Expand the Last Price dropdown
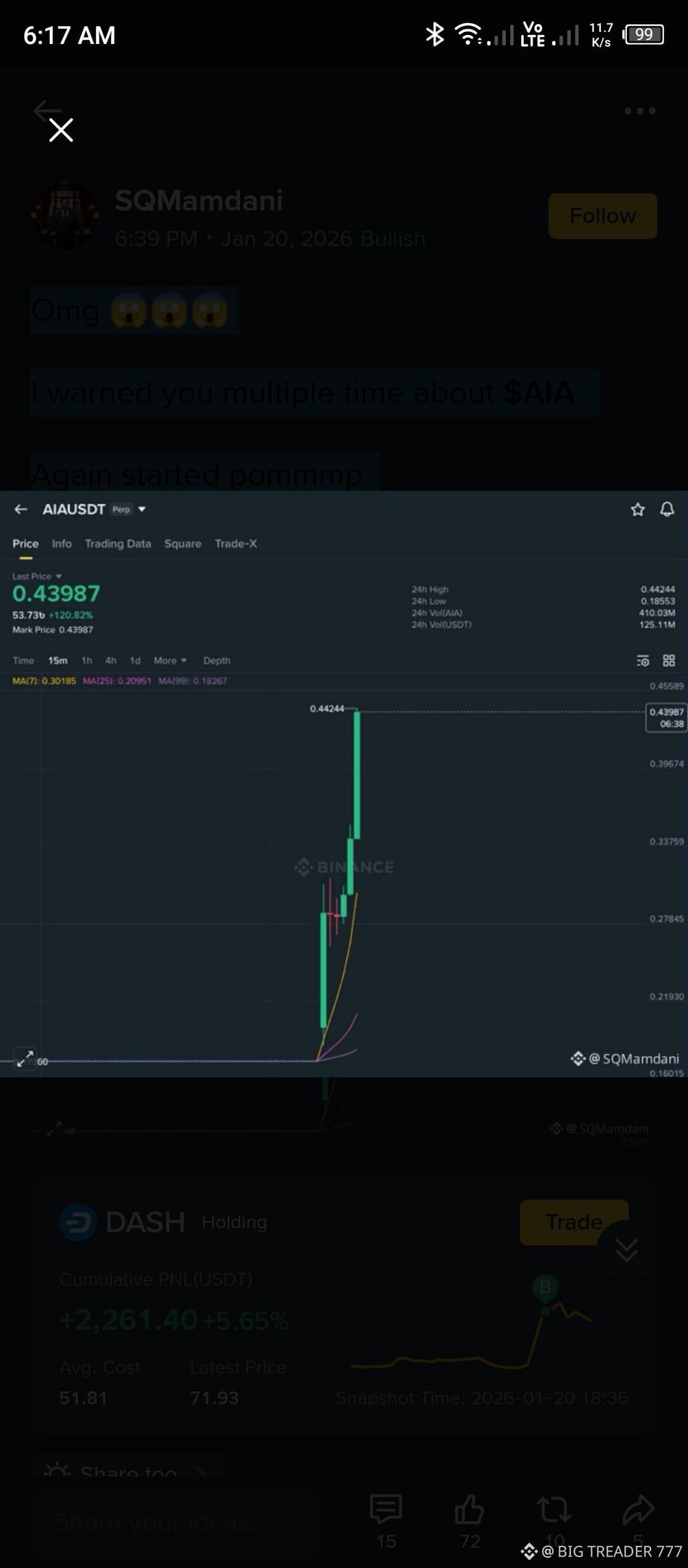This screenshot has width=688, height=1568. tap(37, 576)
